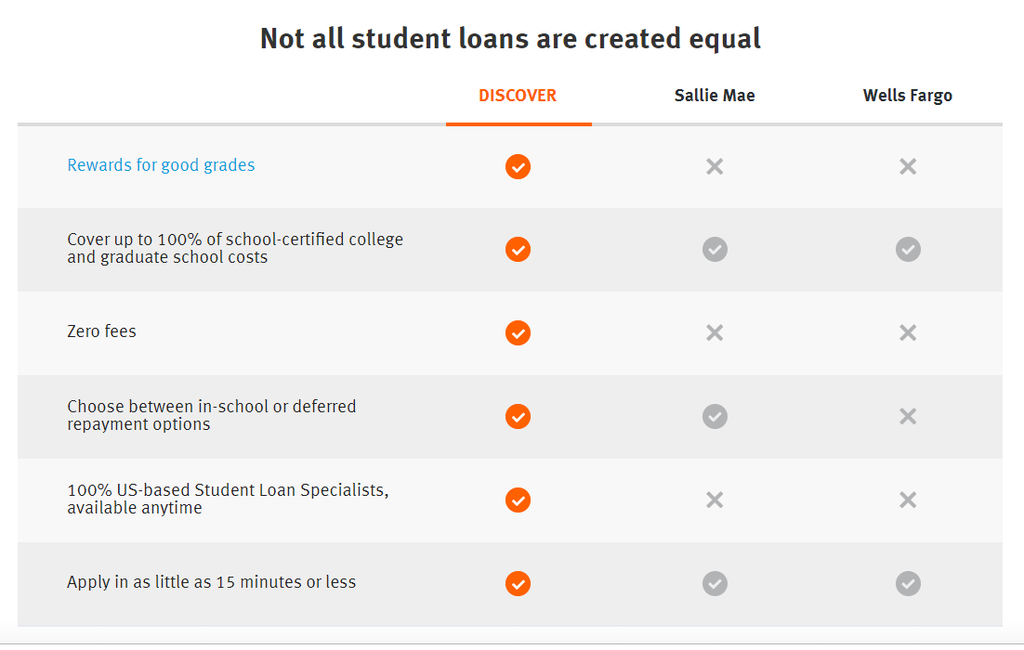Click the orange checkmark for Rewards for good grades
Image resolution: width=1024 pixels, height=650 pixels.
coord(518,167)
